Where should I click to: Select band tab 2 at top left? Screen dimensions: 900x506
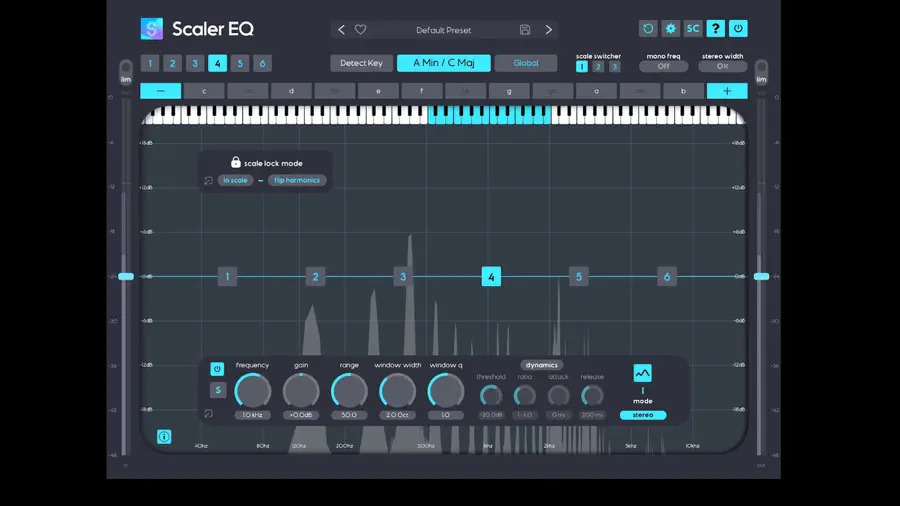point(172,63)
